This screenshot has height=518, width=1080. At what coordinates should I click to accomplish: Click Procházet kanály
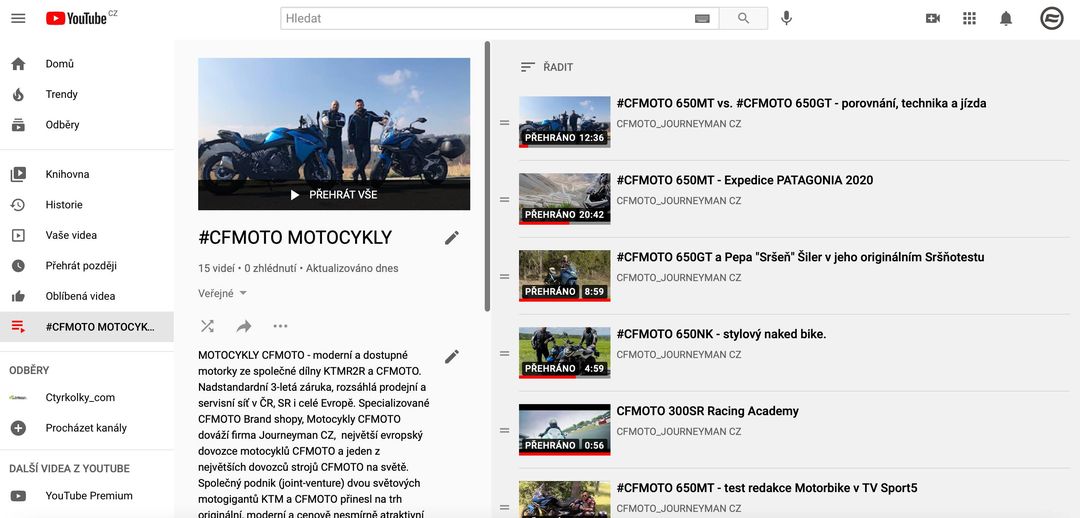[87, 428]
